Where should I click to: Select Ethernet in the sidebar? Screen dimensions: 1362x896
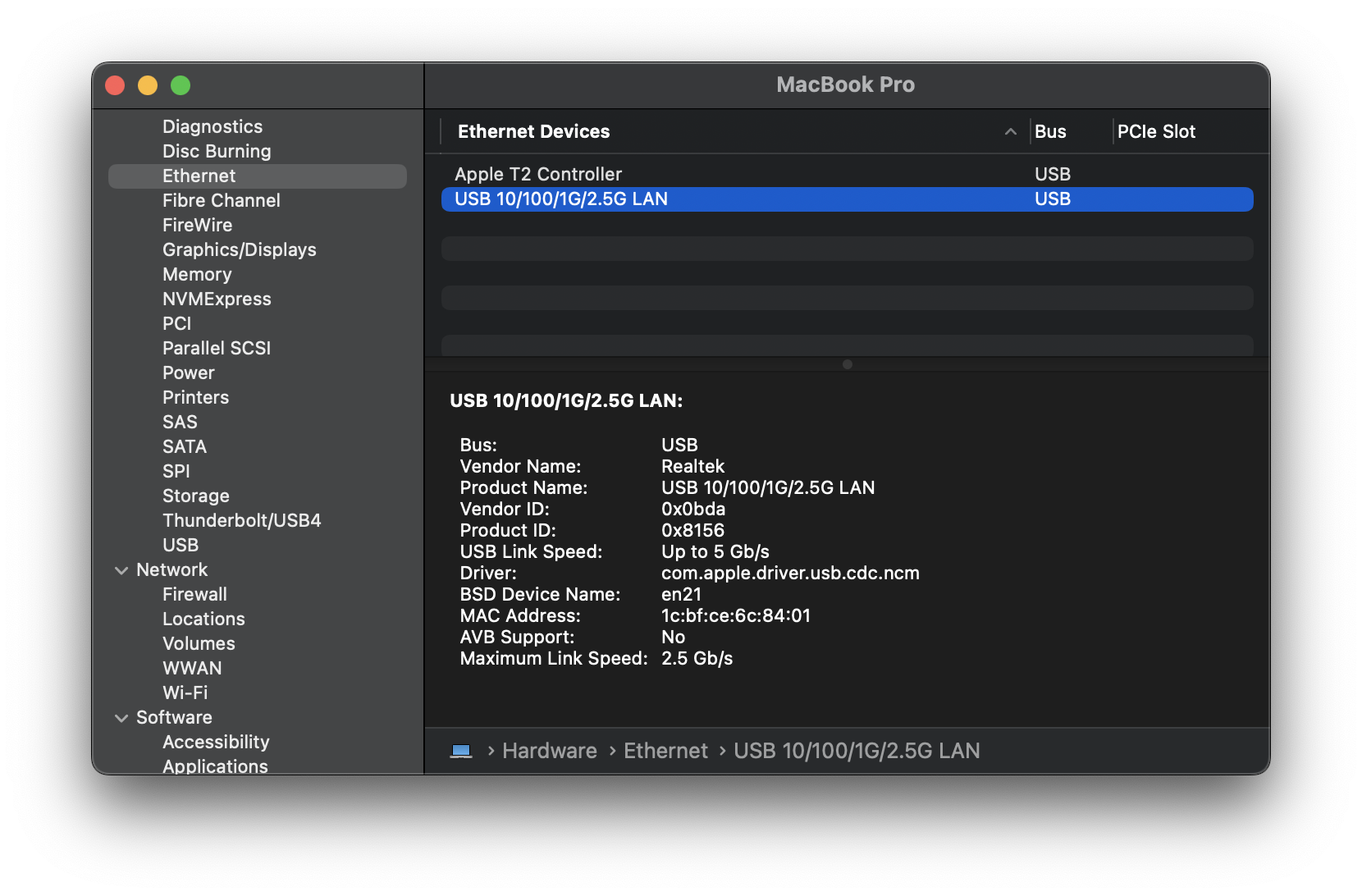pyautogui.click(x=258, y=176)
